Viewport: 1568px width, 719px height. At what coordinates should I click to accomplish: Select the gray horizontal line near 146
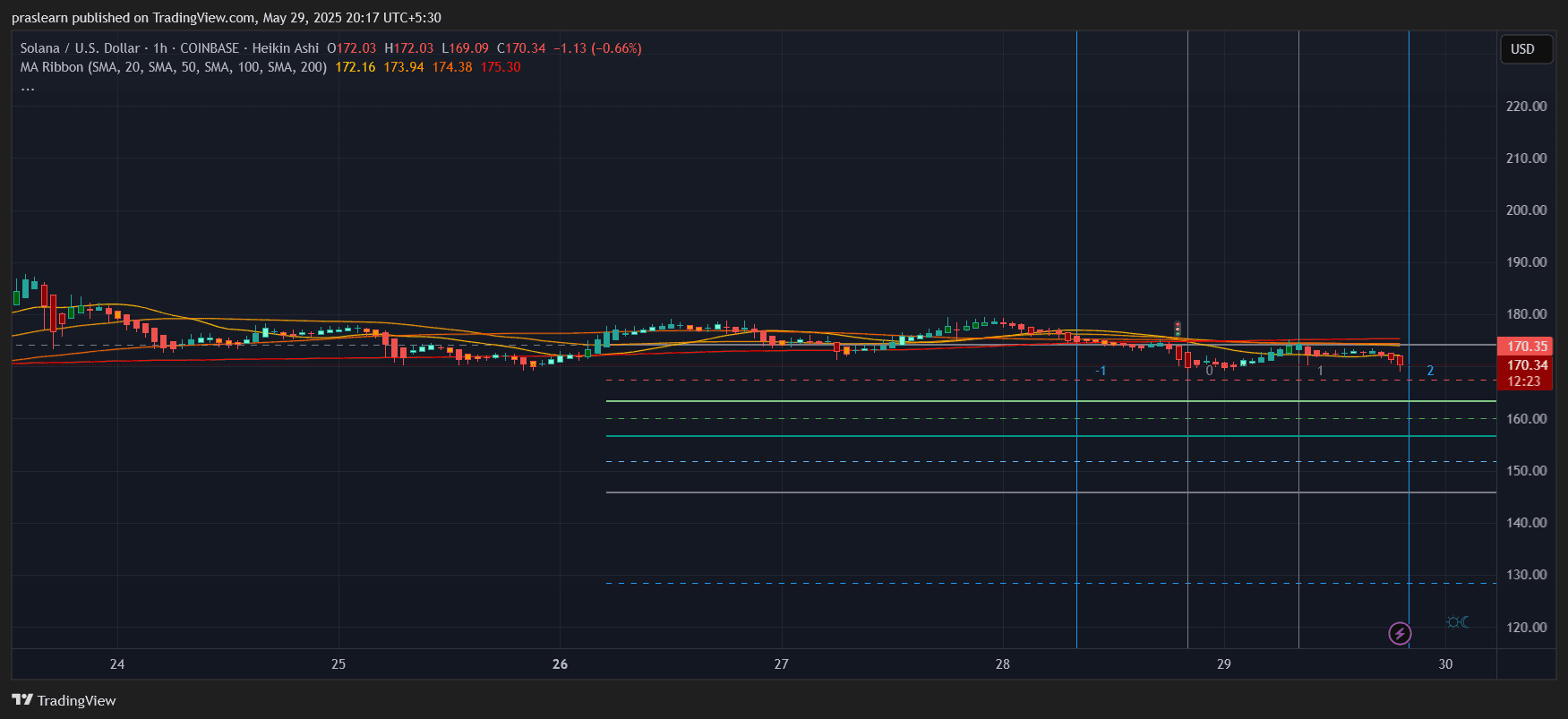[x=895, y=492]
